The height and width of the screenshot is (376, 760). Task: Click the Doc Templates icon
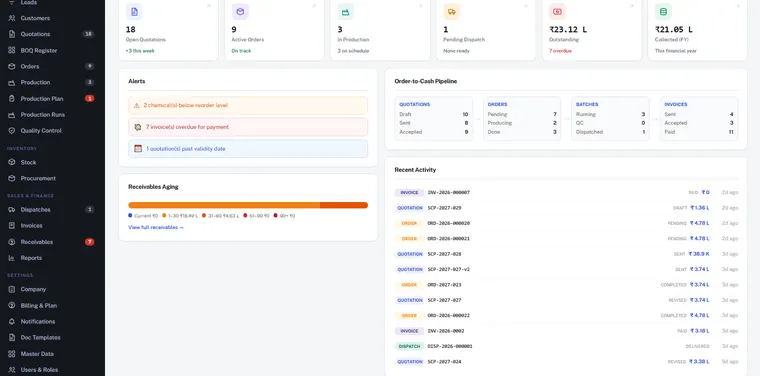12,338
